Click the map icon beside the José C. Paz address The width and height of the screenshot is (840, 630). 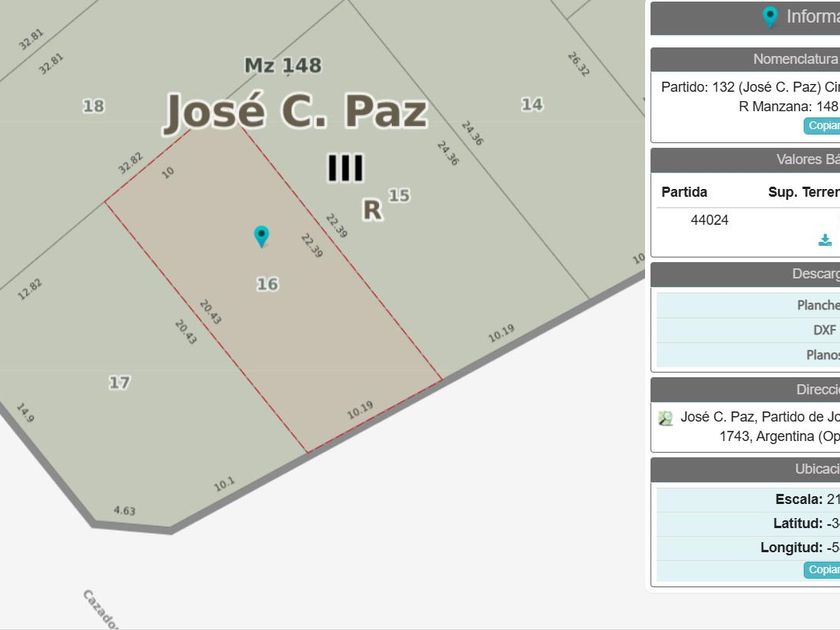point(665,418)
